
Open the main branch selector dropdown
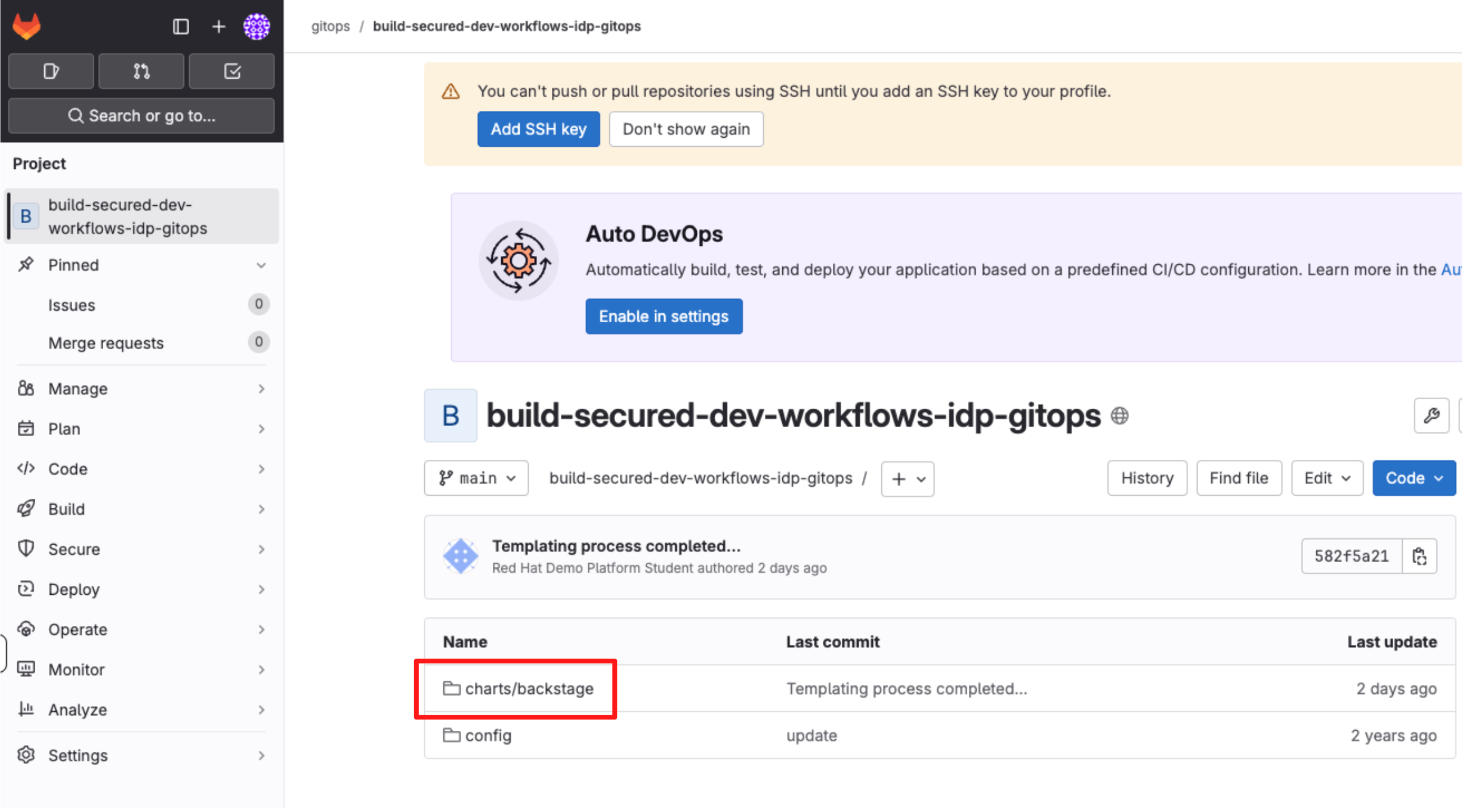476,478
